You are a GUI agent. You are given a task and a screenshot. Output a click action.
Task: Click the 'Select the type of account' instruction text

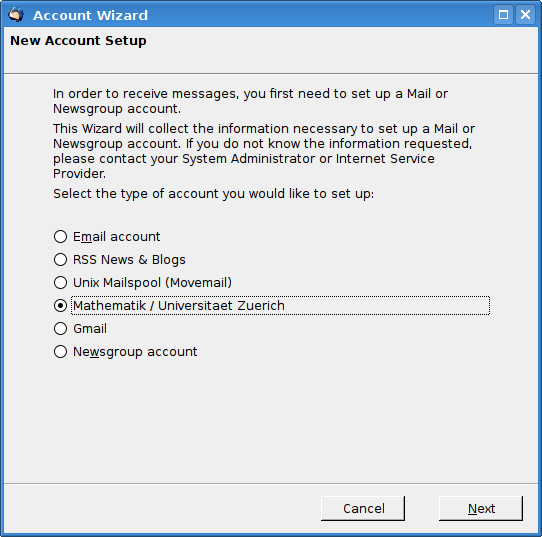click(x=214, y=194)
